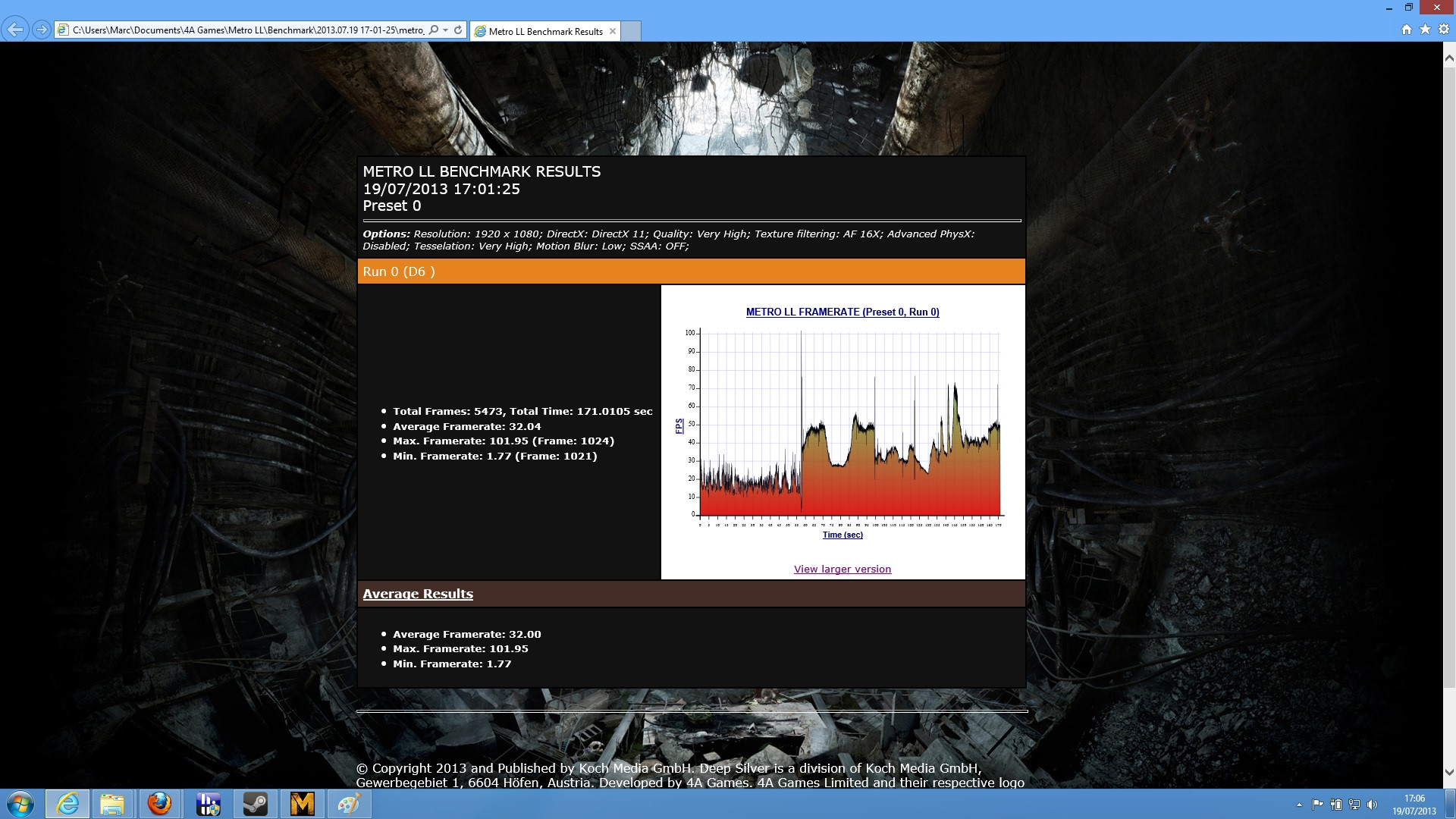The image size is (1456, 819).
Task: Go forward with the browser forward arrow
Action: (42, 30)
